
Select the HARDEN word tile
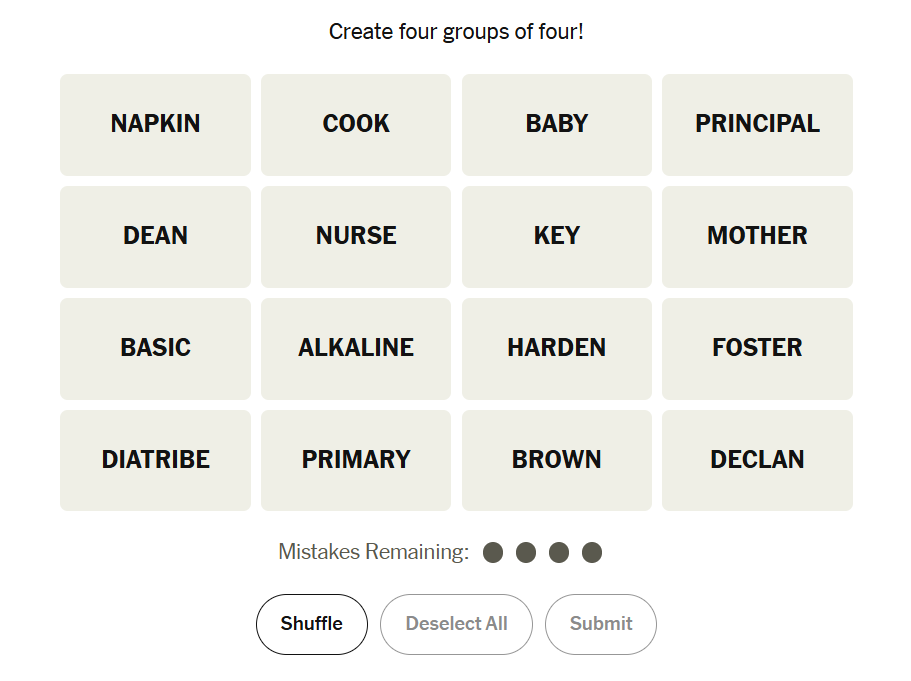point(557,348)
